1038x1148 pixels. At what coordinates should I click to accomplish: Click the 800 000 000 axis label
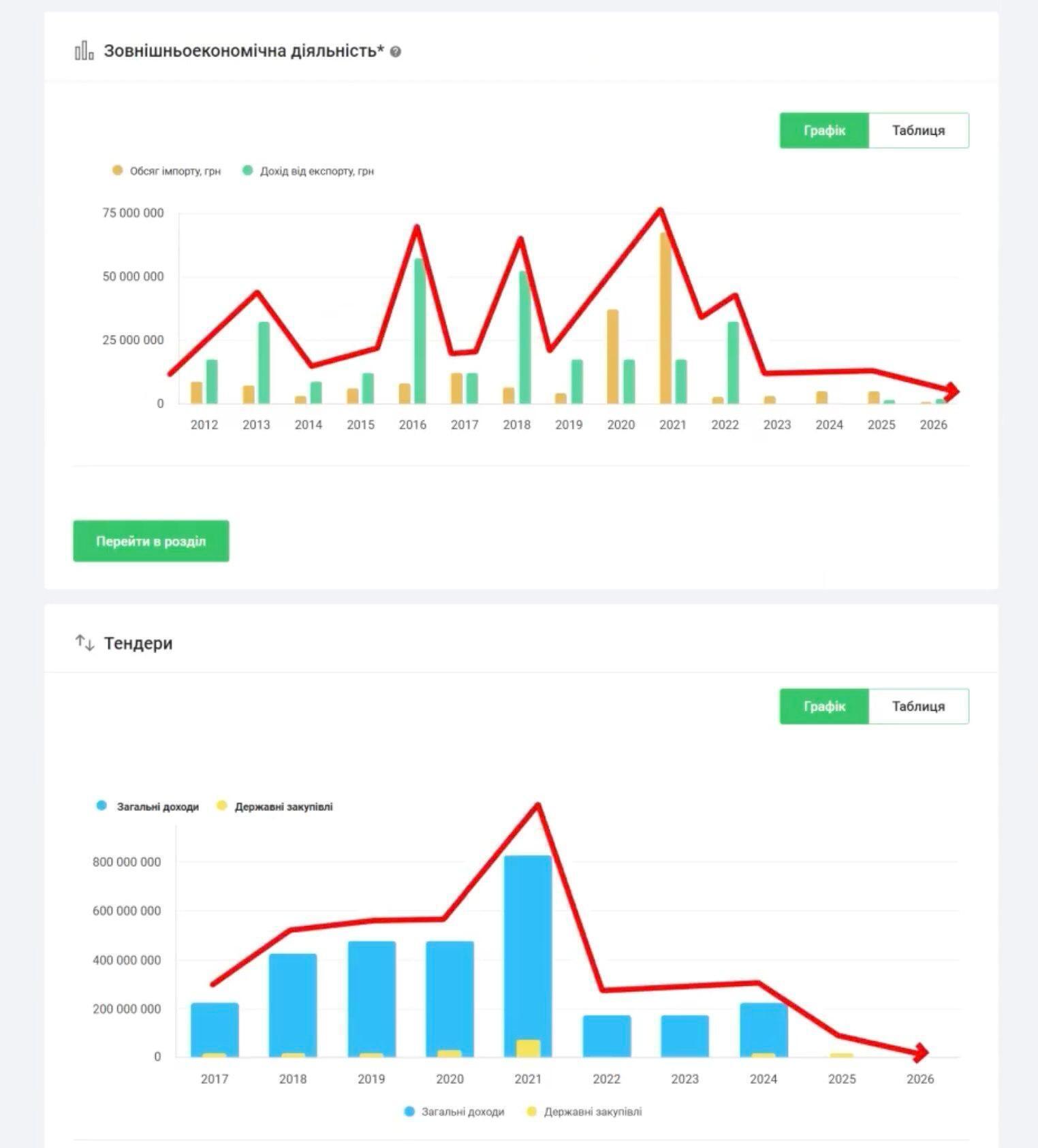pyautogui.click(x=127, y=861)
